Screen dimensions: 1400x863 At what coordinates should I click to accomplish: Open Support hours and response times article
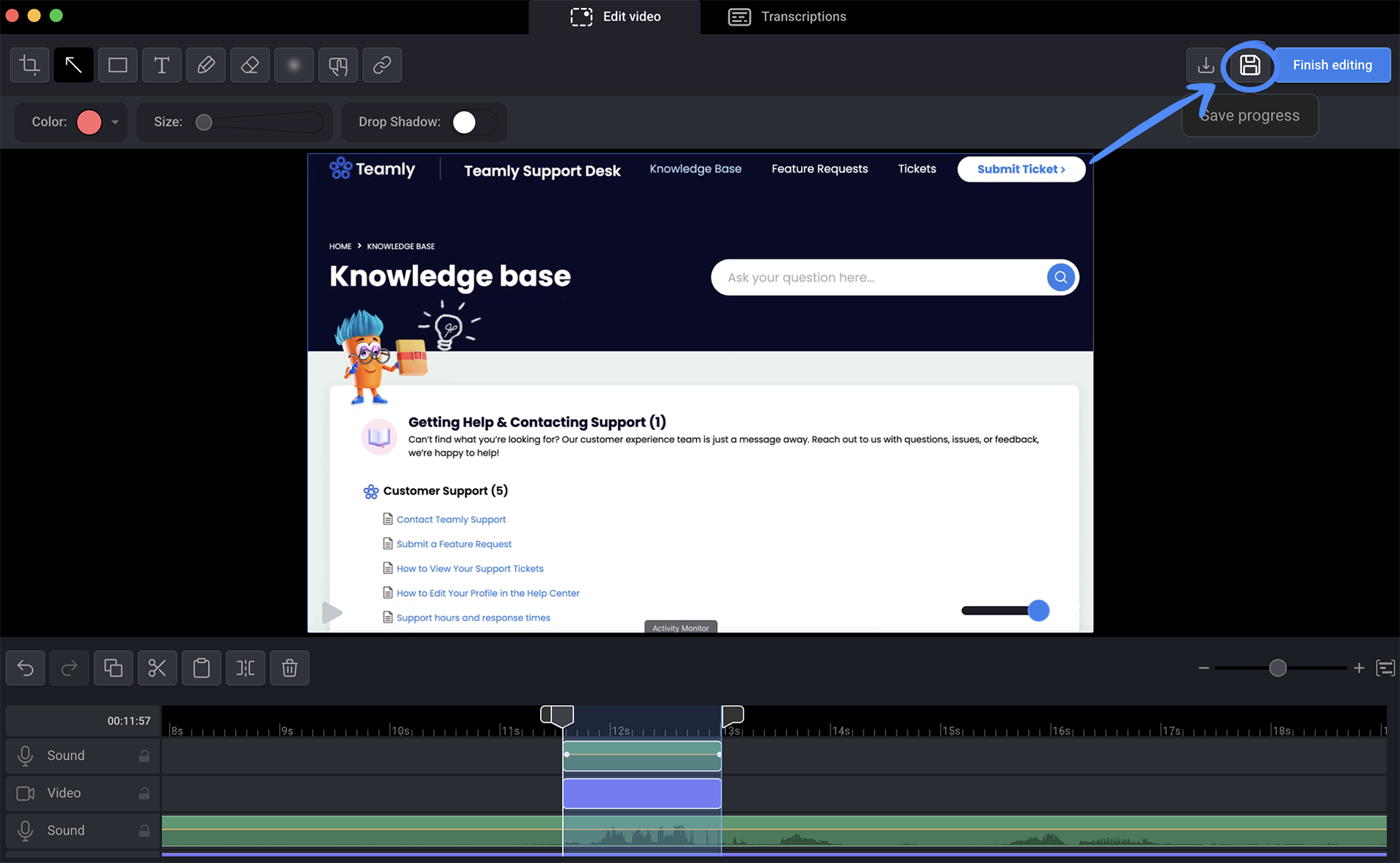[x=473, y=618]
